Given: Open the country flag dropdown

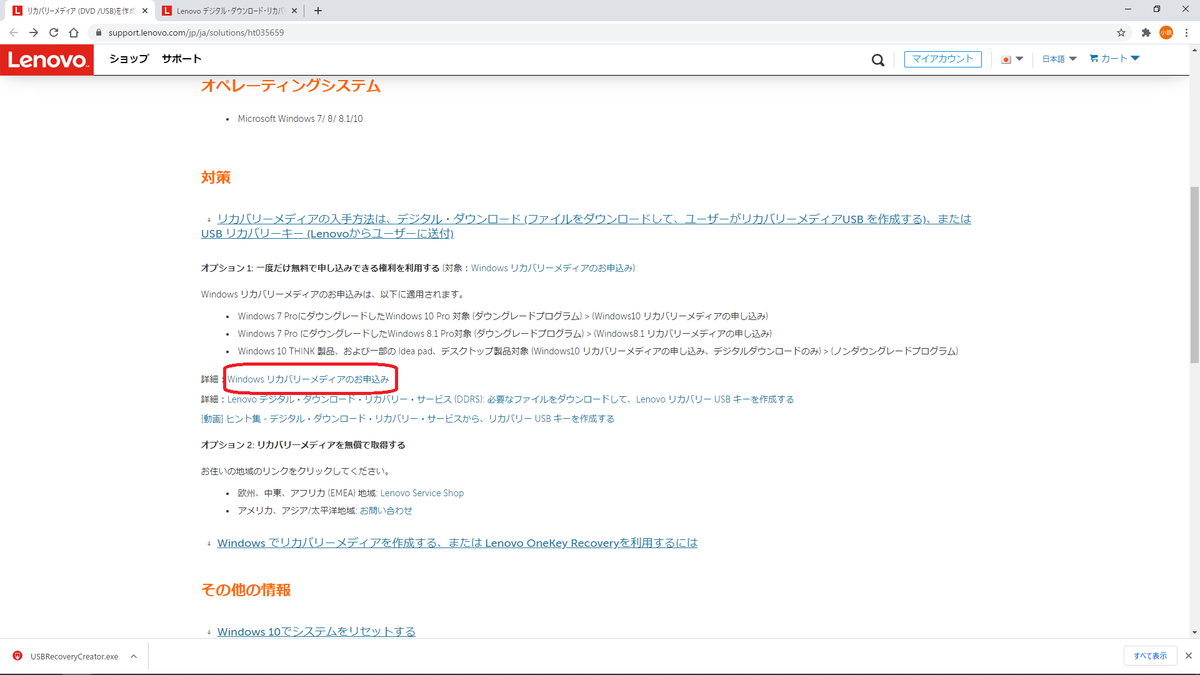Looking at the screenshot, I should pos(1012,59).
